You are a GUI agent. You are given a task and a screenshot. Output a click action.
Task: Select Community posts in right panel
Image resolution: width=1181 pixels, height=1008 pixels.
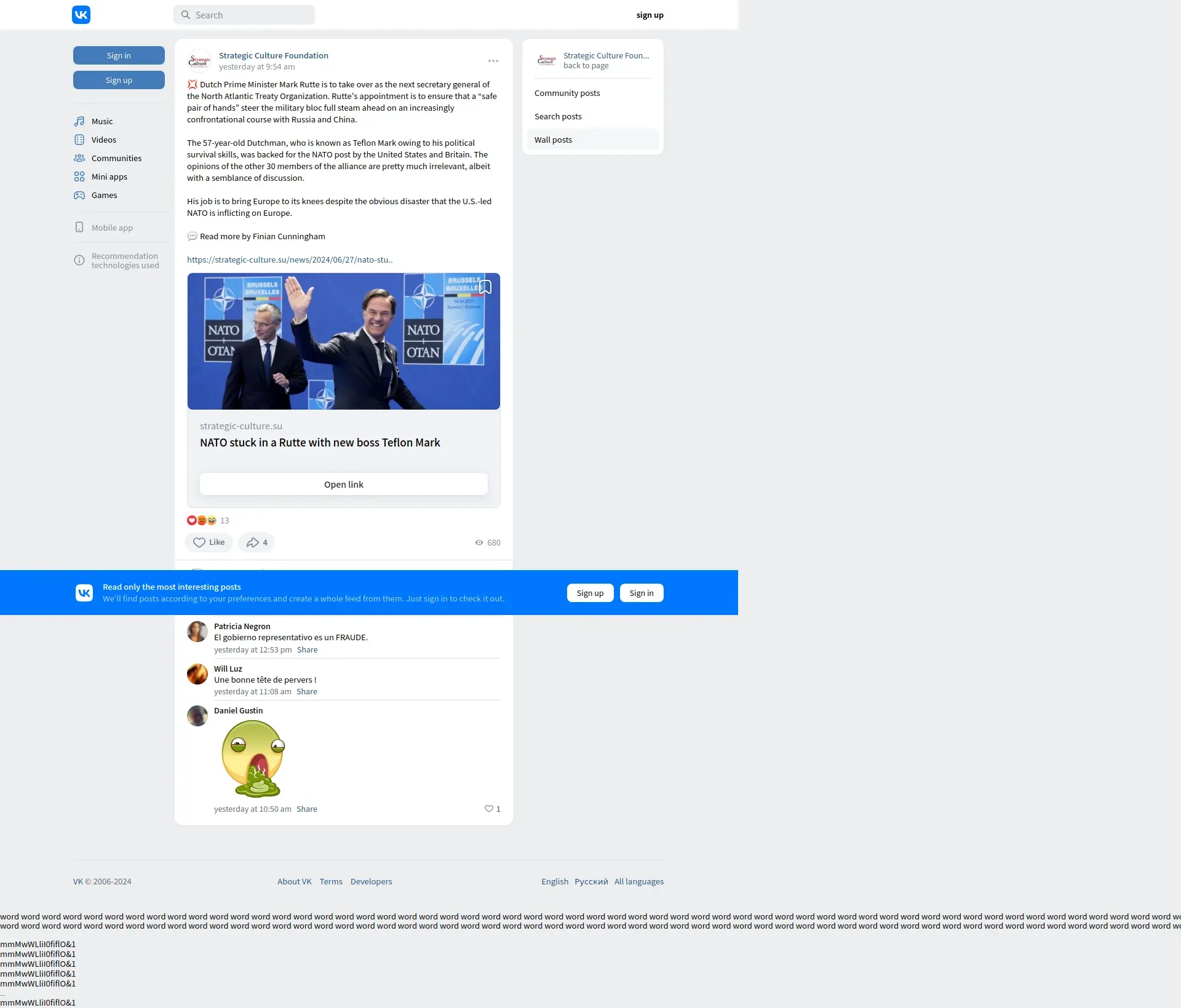[x=567, y=93]
